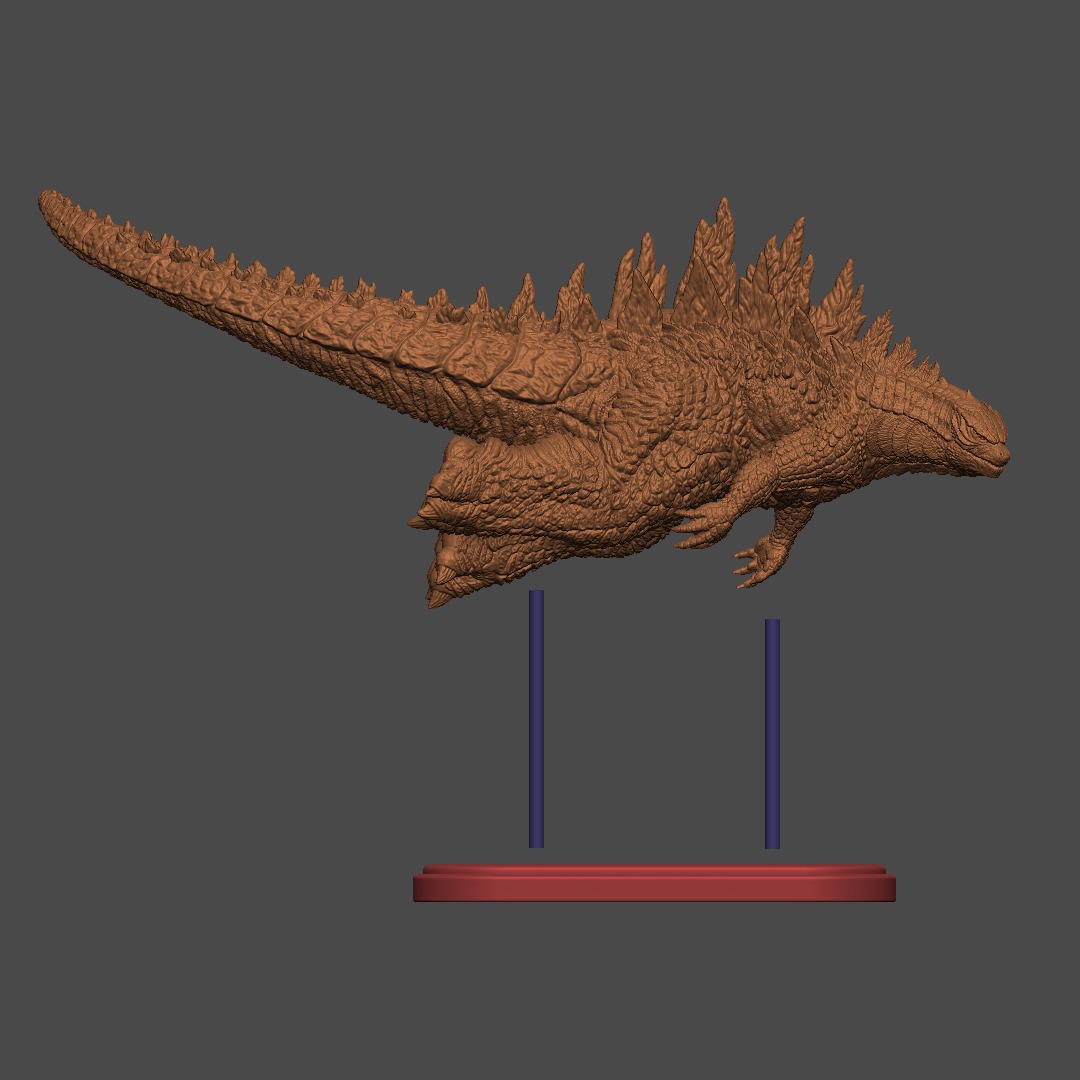Click the red display base
1080x1080 pixels.
654,883
